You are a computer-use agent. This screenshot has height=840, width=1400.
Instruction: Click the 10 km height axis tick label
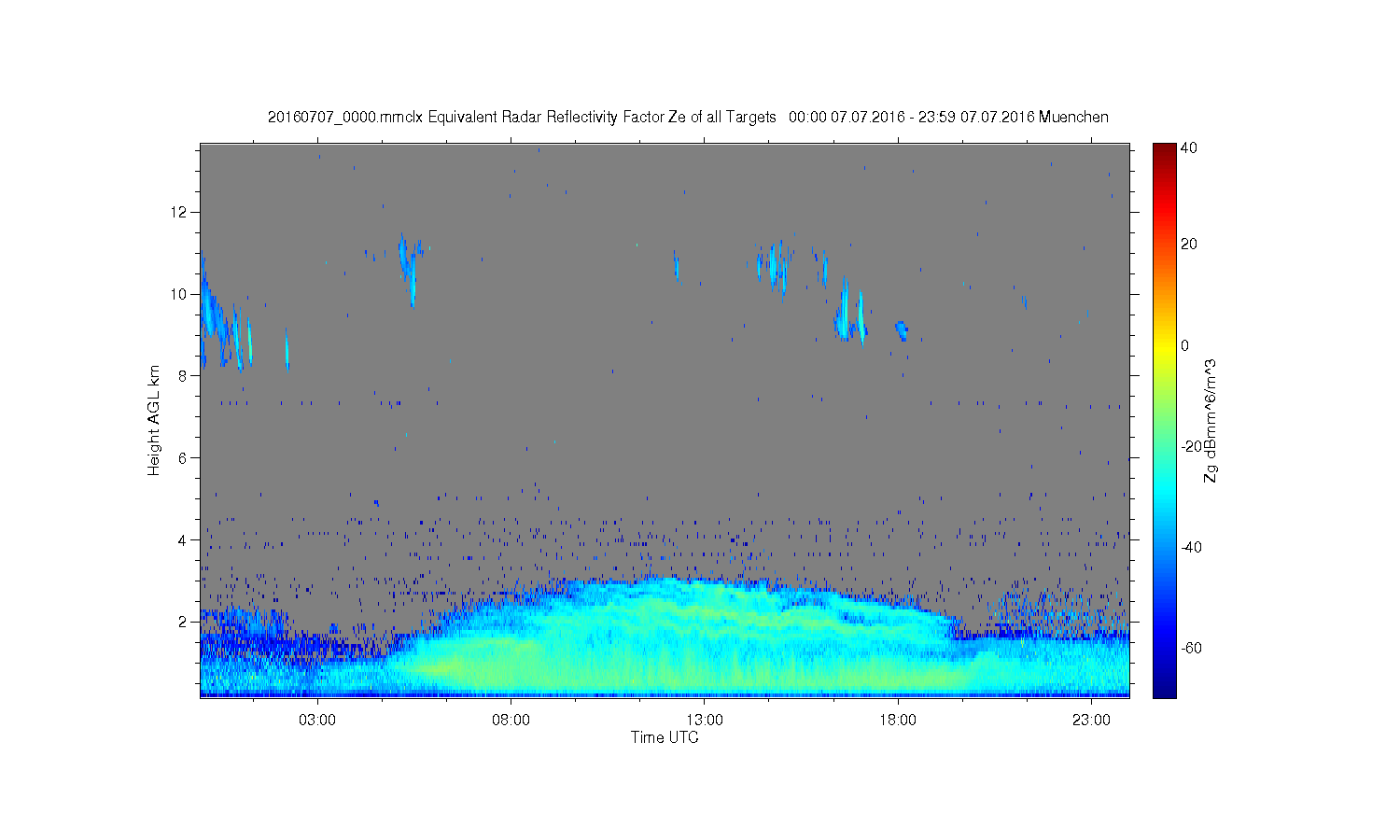(x=179, y=294)
